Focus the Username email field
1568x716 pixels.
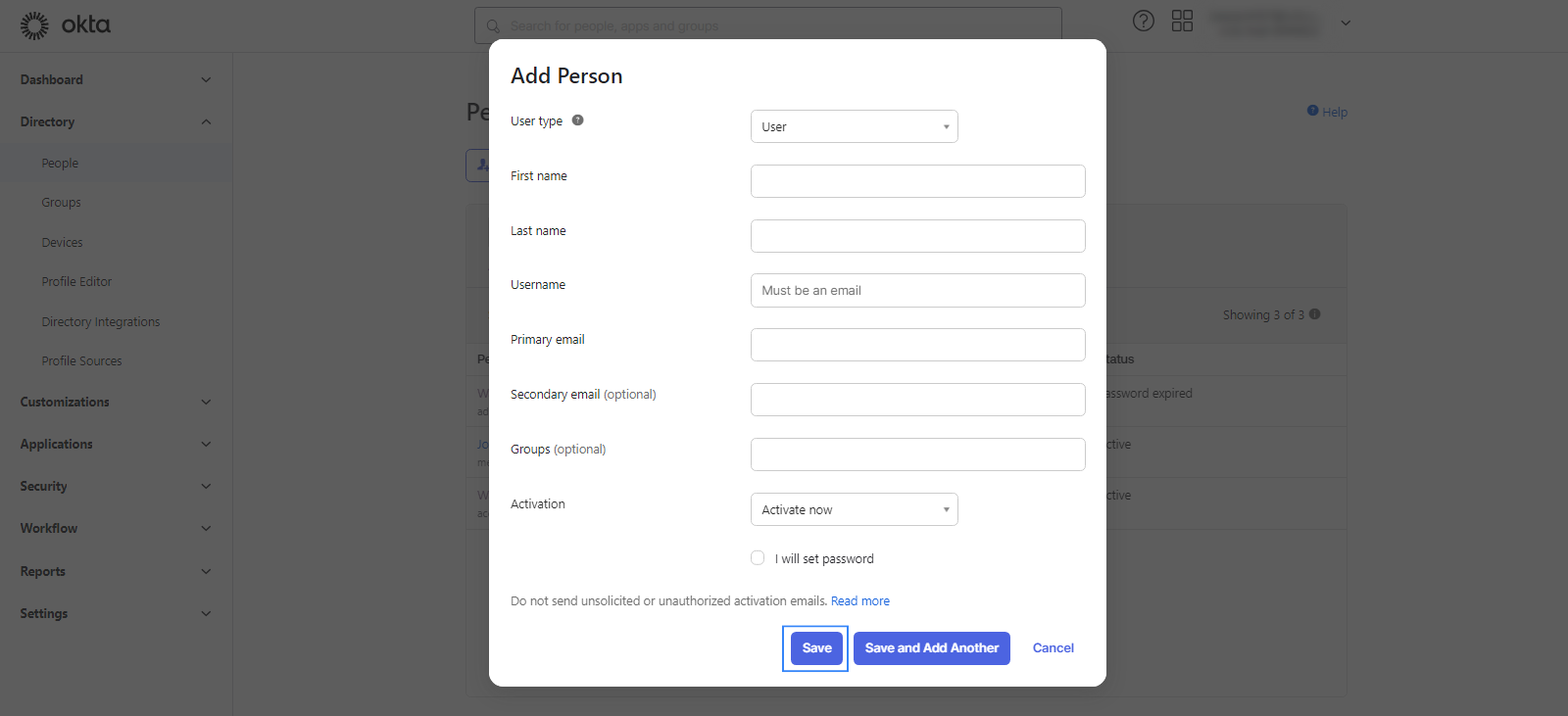pos(917,291)
